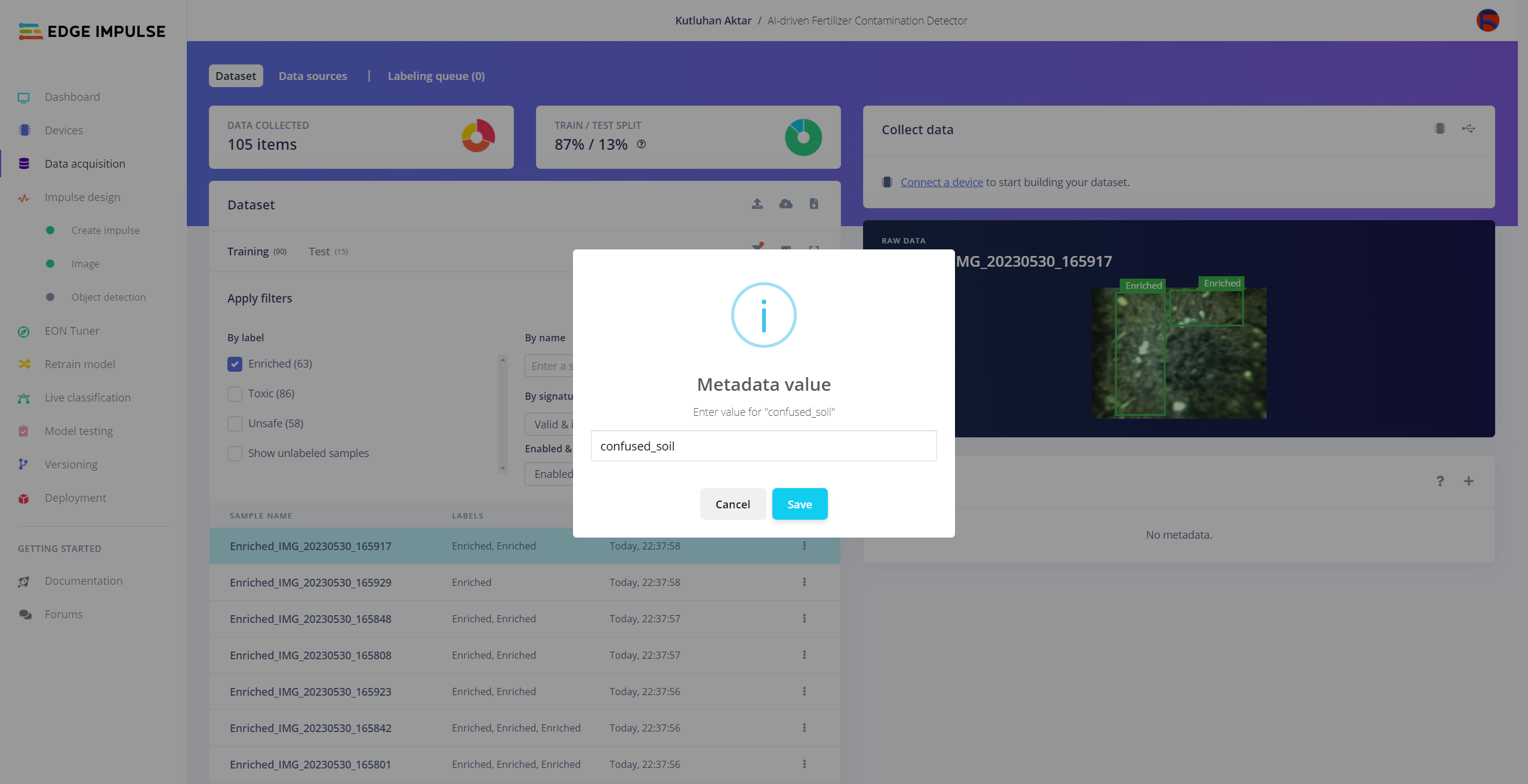Click the cloud export icon in Dataset header

pyautogui.click(x=785, y=204)
